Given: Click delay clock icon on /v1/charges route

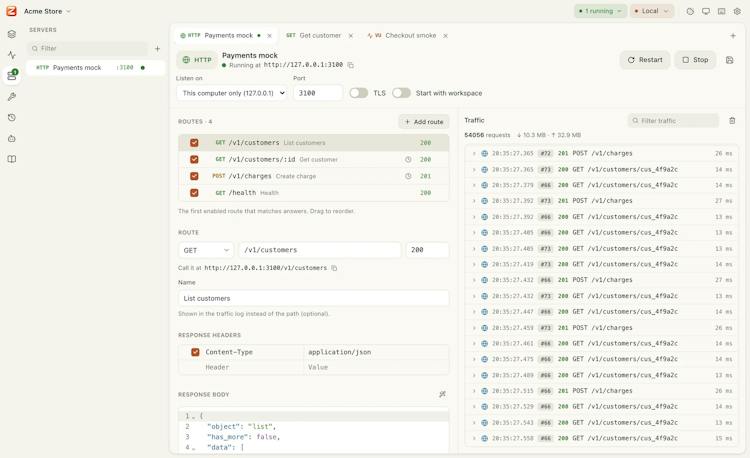Looking at the screenshot, I should 408,176.
